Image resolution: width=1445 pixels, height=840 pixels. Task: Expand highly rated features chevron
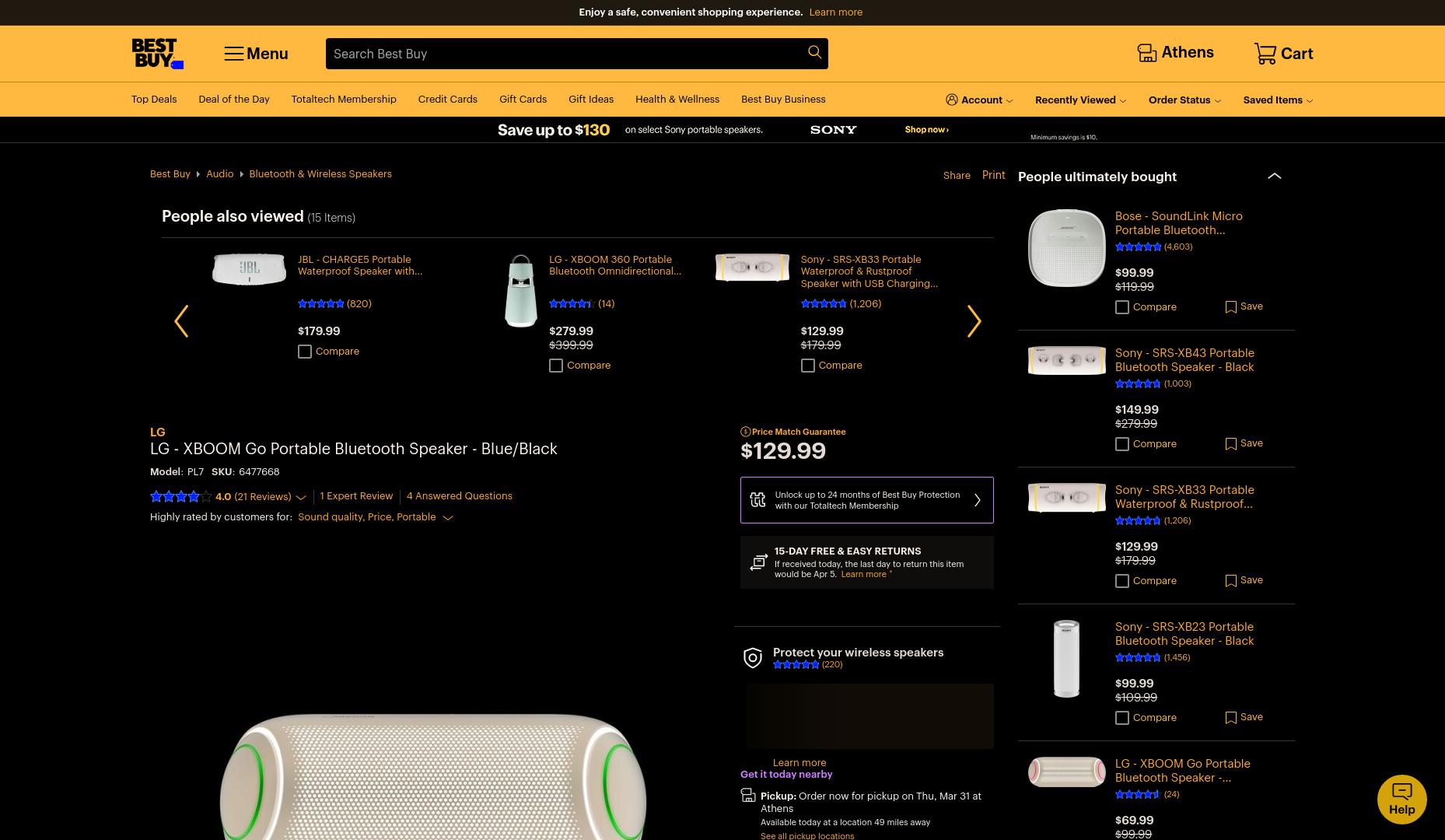[x=447, y=518]
